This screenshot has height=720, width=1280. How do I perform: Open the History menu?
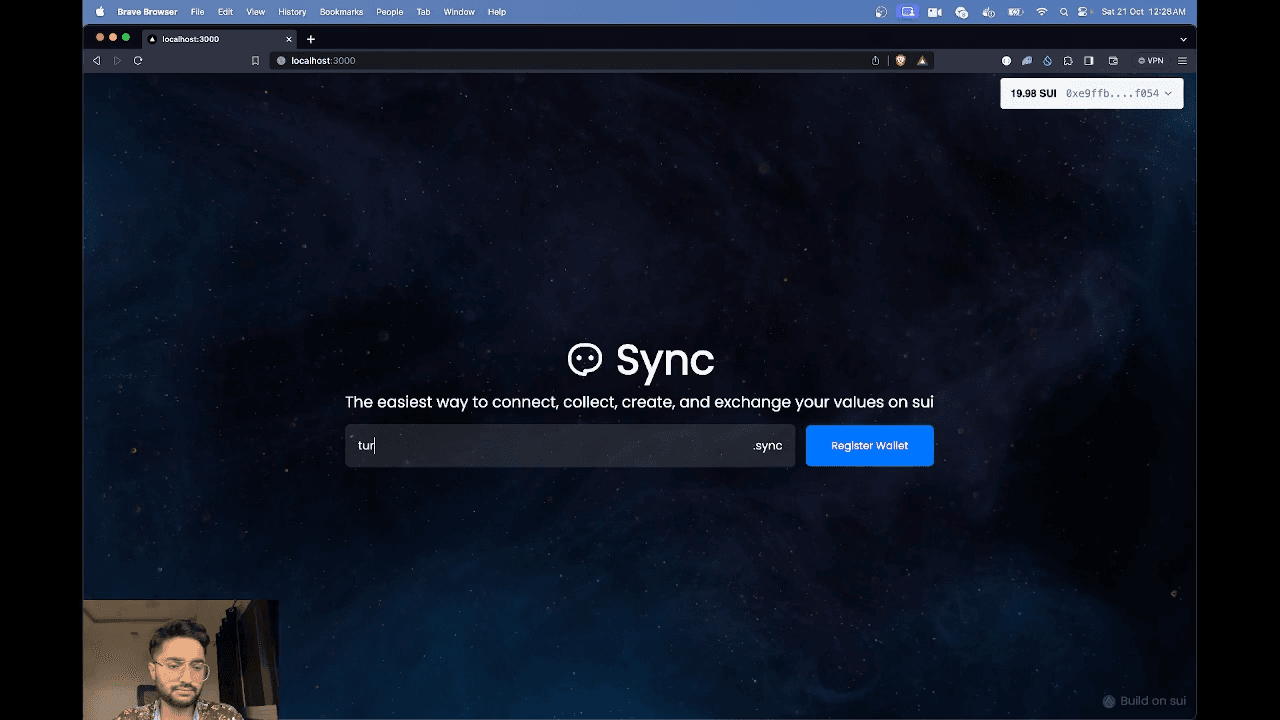tap(292, 12)
